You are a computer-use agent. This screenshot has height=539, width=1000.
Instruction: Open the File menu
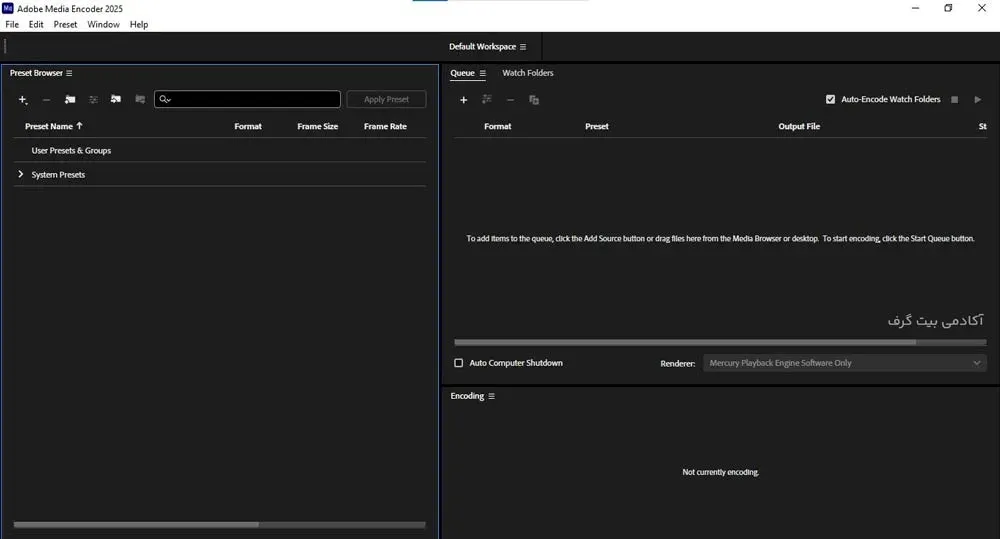[12, 24]
